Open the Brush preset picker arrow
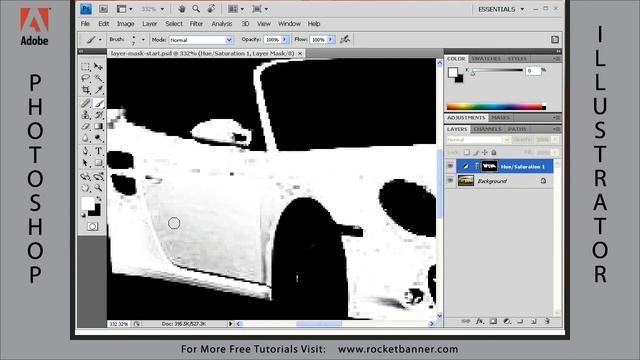The height and width of the screenshot is (360, 640). [143, 40]
